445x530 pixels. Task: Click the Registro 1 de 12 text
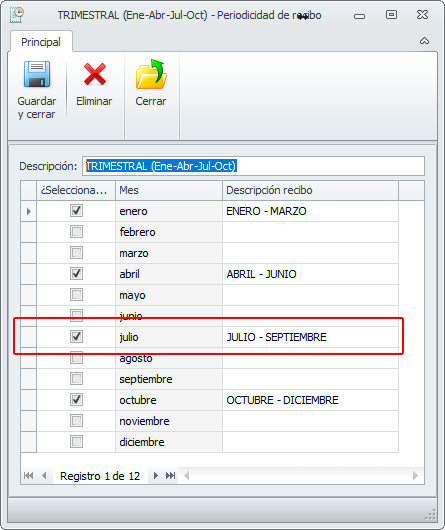pos(100,476)
